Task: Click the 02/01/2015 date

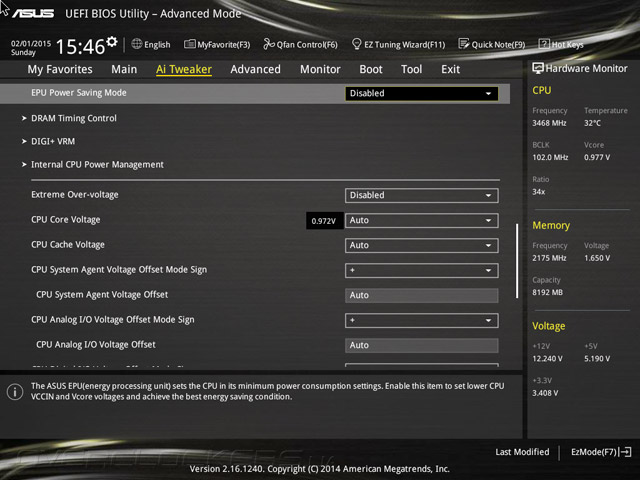Action: coord(31,44)
